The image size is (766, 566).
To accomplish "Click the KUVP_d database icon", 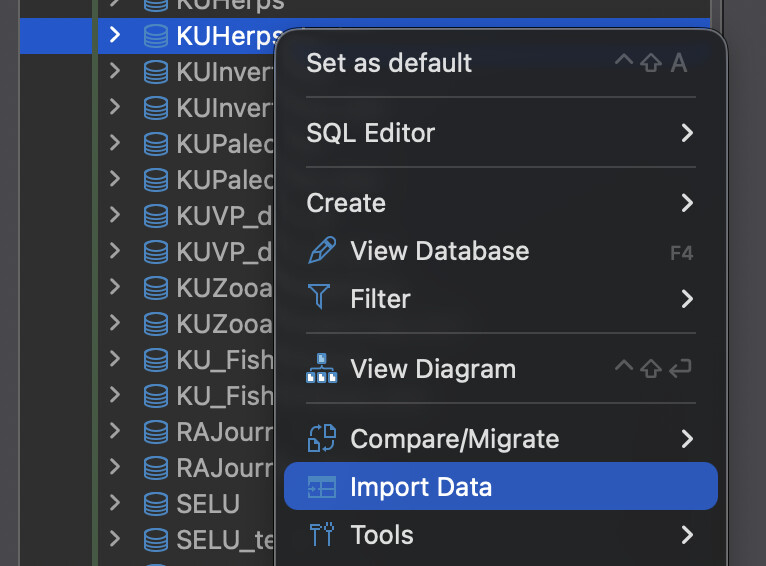I will 155,216.
